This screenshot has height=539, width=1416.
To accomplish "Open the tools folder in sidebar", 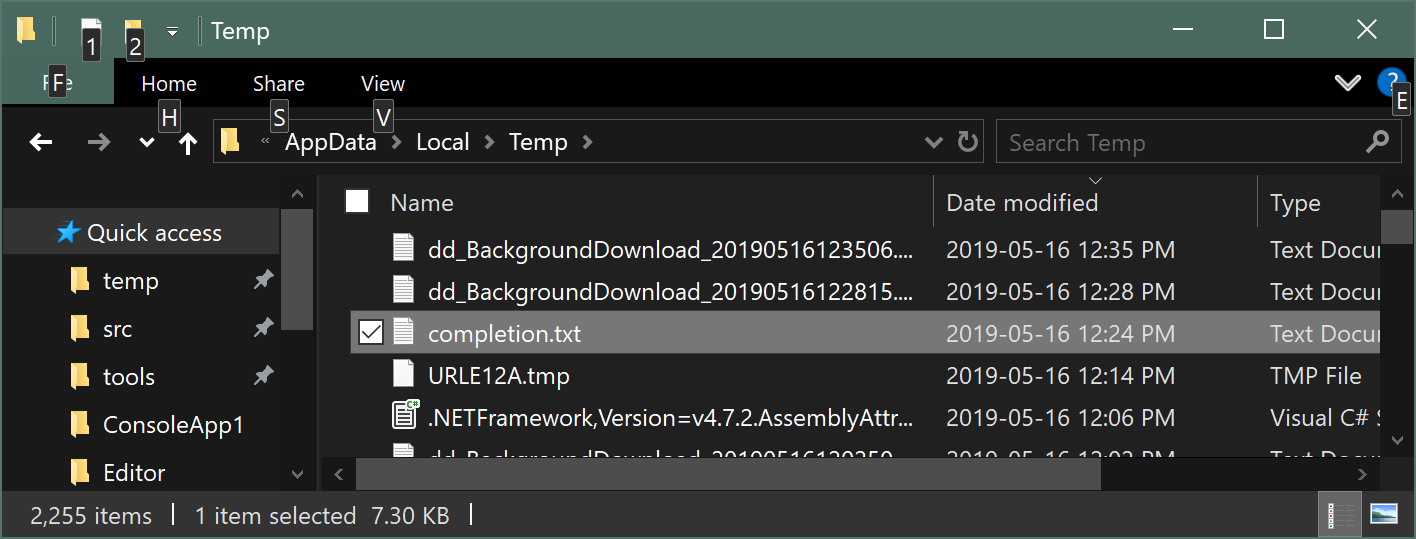I will tap(129, 377).
